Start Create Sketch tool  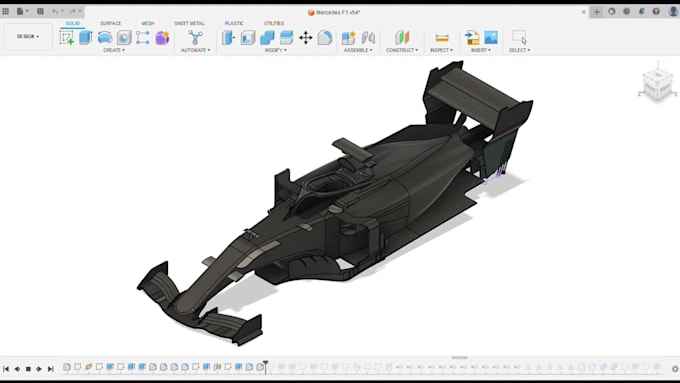pos(67,38)
